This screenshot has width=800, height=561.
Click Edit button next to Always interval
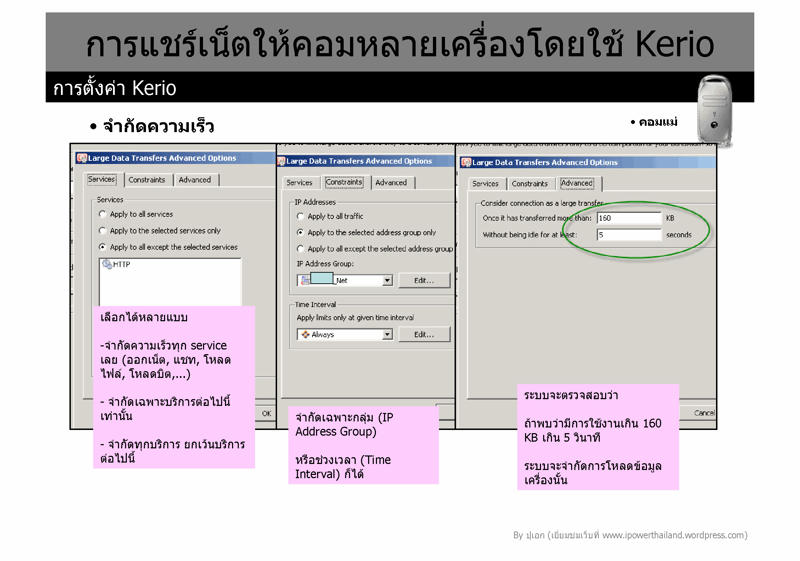(x=424, y=335)
